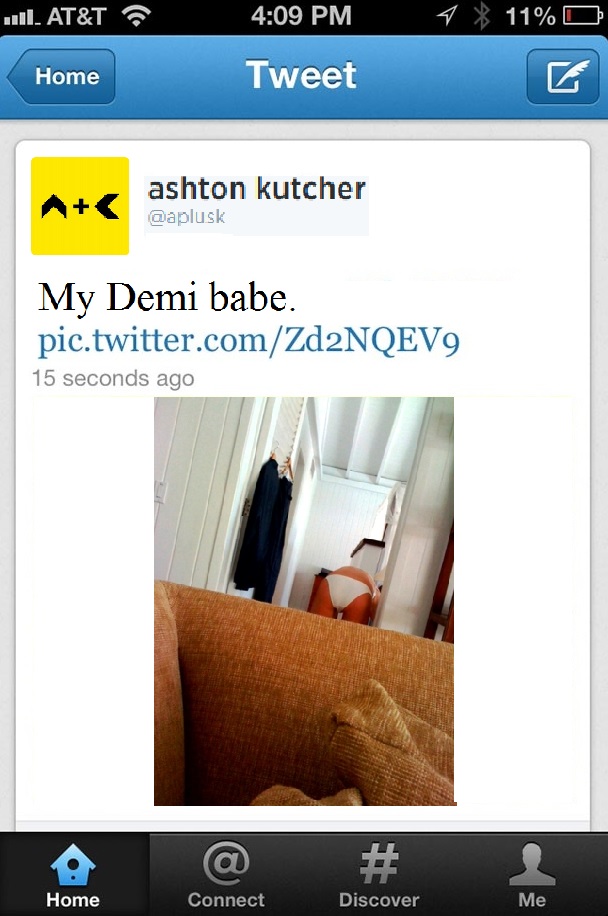Tap the Tweet title in header
The width and height of the screenshot is (608, 916).
(301, 75)
